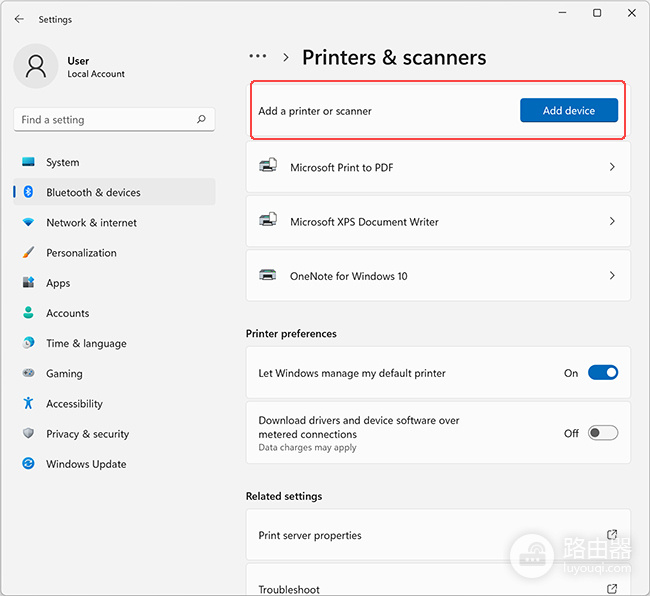
Task: Expand OneNote for Windows 10 chevron
Action: coord(612,276)
